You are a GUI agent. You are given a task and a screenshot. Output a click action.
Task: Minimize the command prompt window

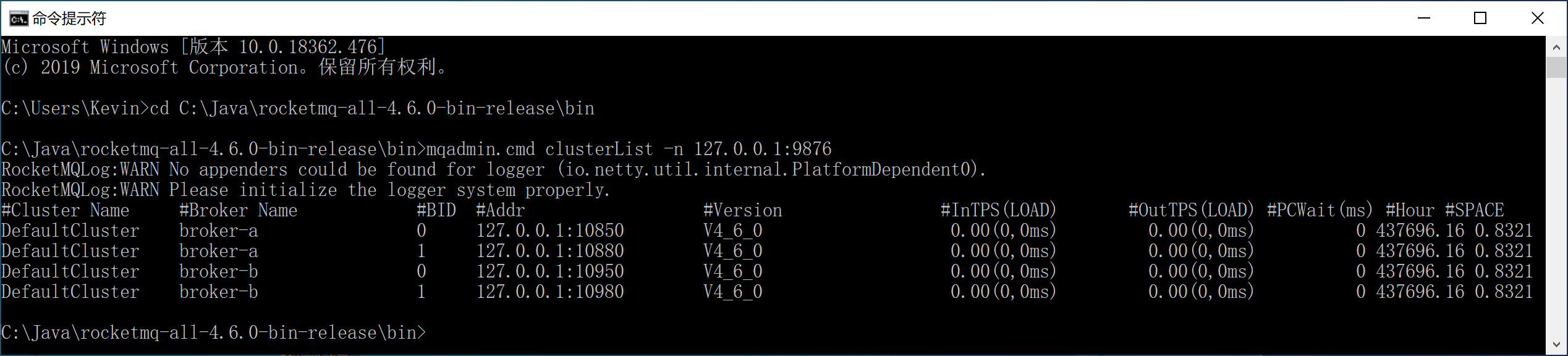click(x=1424, y=19)
